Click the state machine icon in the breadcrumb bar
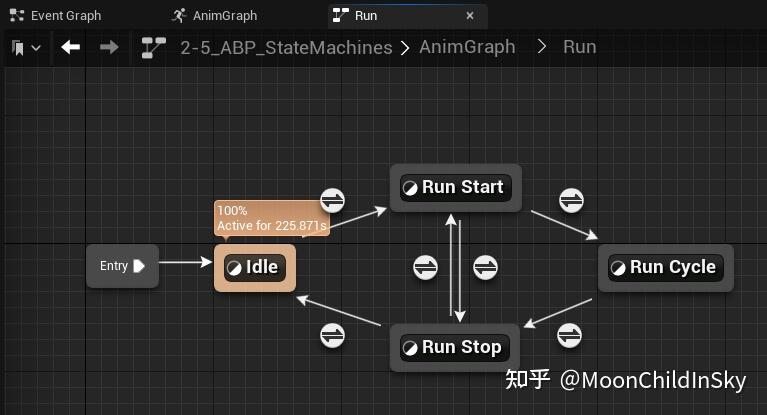Viewport: 767px width, 415px height. (153, 47)
